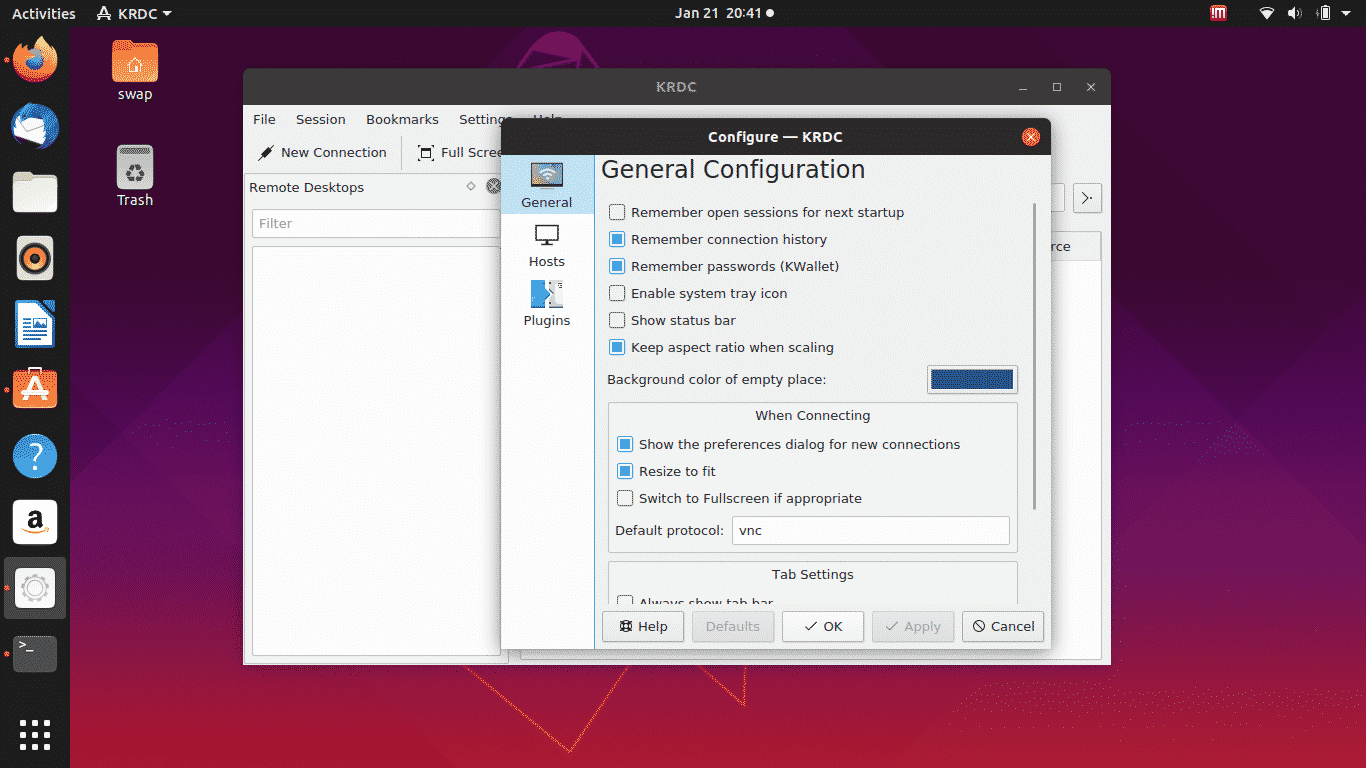This screenshot has height=768, width=1366.
Task: Open Settings gear in the dock
Action: [x=35, y=588]
